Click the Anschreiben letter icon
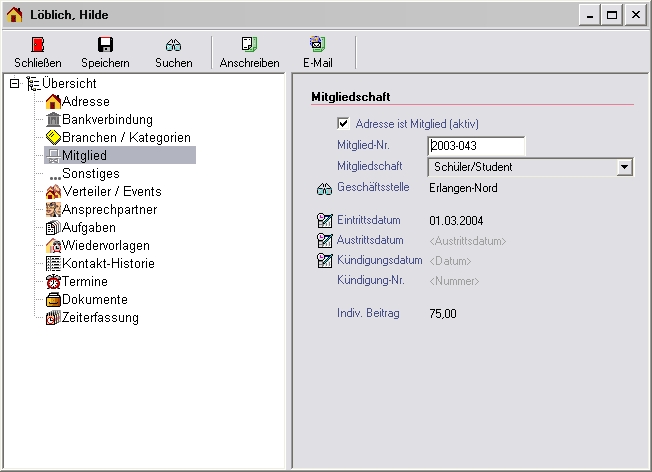 point(249,45)
